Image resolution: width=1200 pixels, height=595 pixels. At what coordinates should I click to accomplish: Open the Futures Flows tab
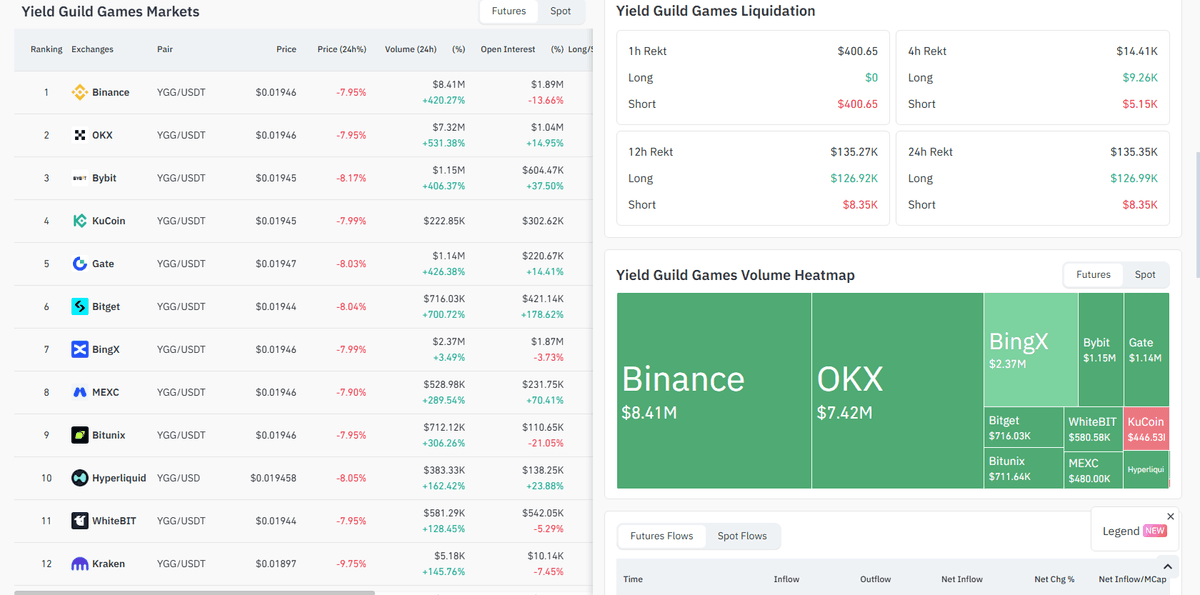(662, 536)
